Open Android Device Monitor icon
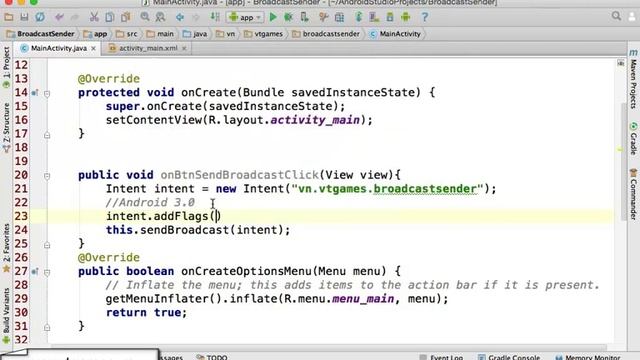This screenshot has height=360, width=640. click(x=405, y=17)
